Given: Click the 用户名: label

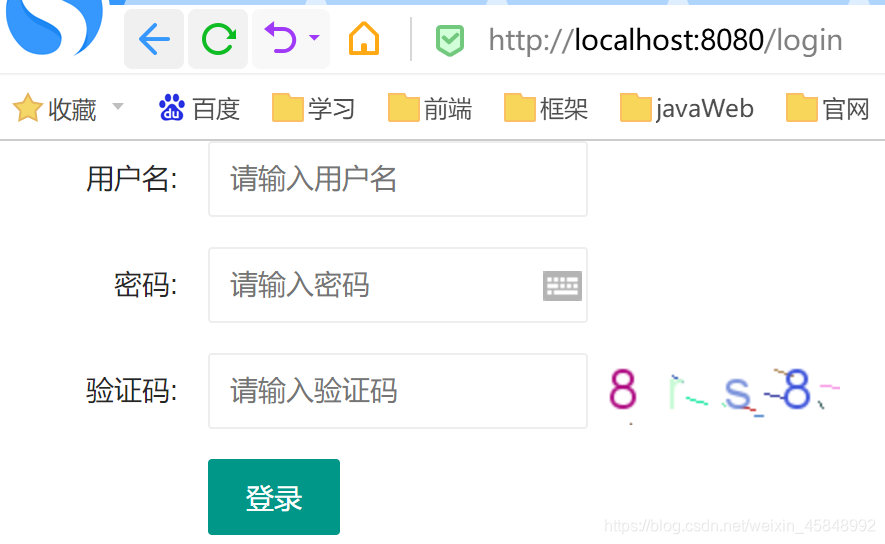Looking at the screenshot, I should click(132, 179).
